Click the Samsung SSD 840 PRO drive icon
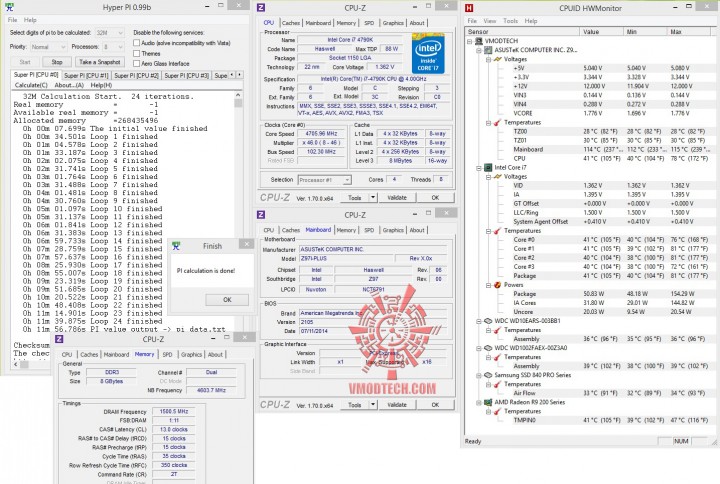This screenshot has height=484, width=720. (488, 375)
